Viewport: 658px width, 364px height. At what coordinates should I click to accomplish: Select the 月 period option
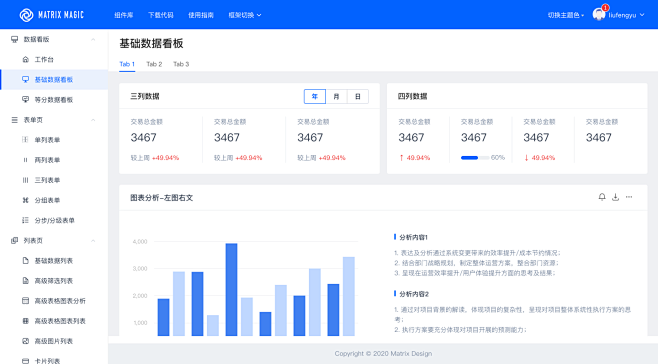336,97
